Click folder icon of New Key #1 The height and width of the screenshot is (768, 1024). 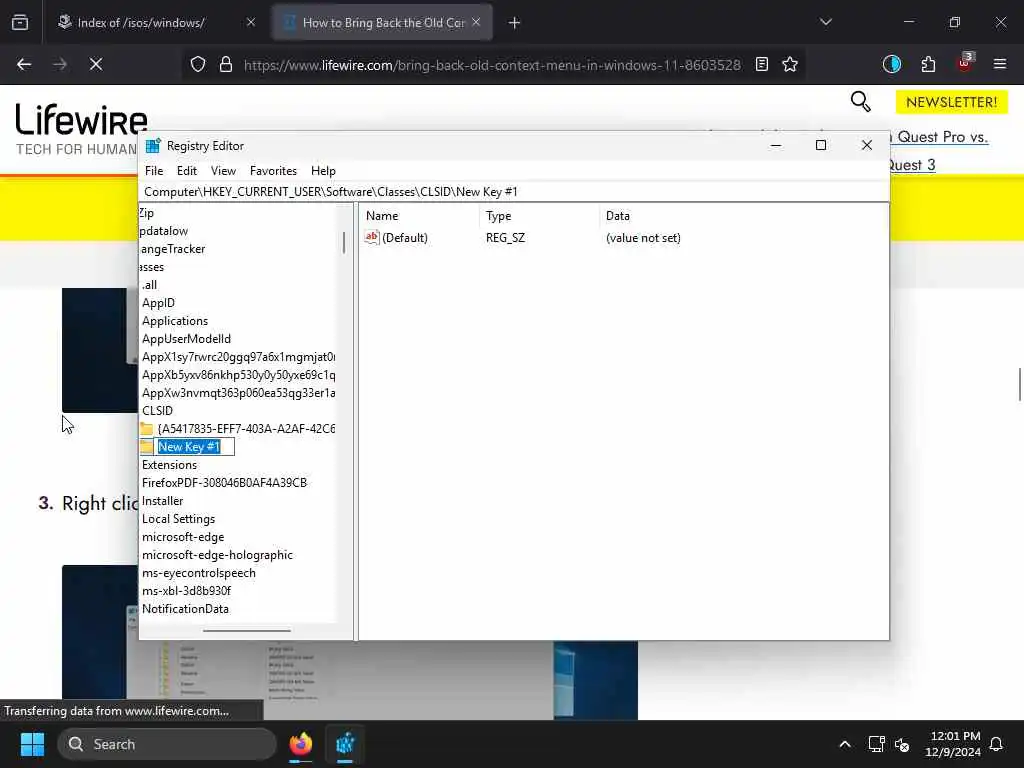click(146, 447)
